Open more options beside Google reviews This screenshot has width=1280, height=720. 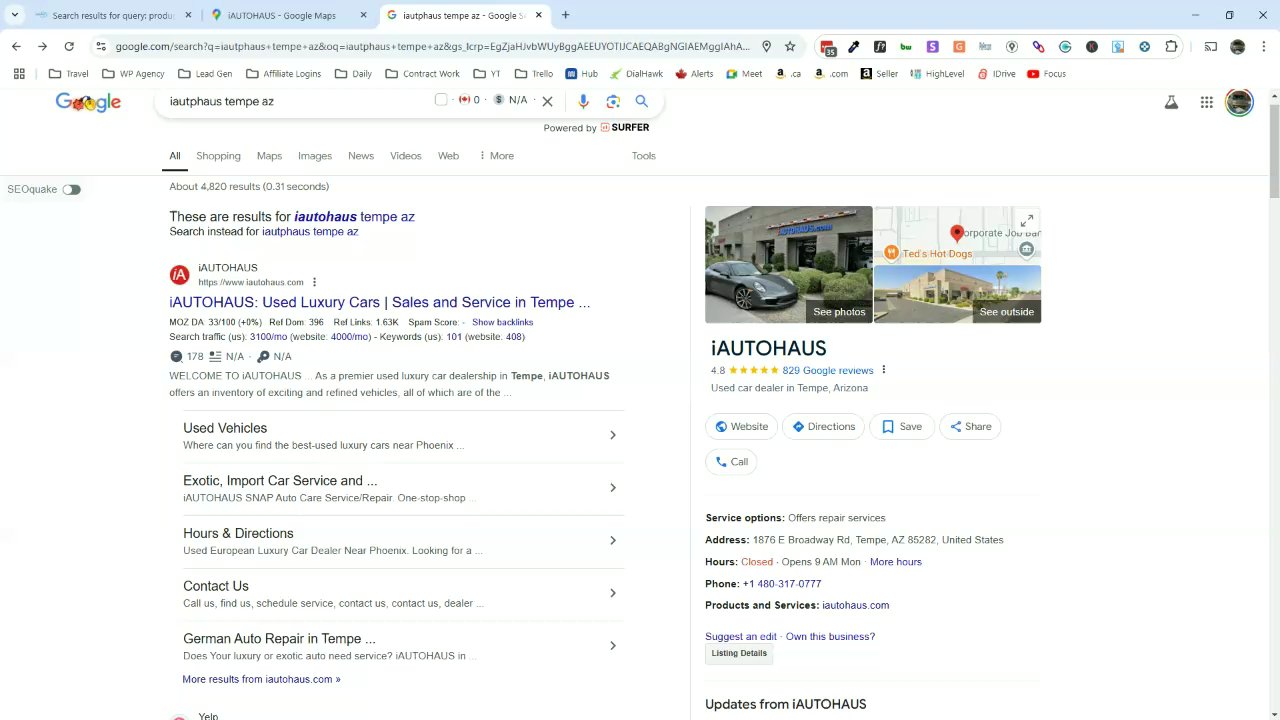click(x=884, y=370)
